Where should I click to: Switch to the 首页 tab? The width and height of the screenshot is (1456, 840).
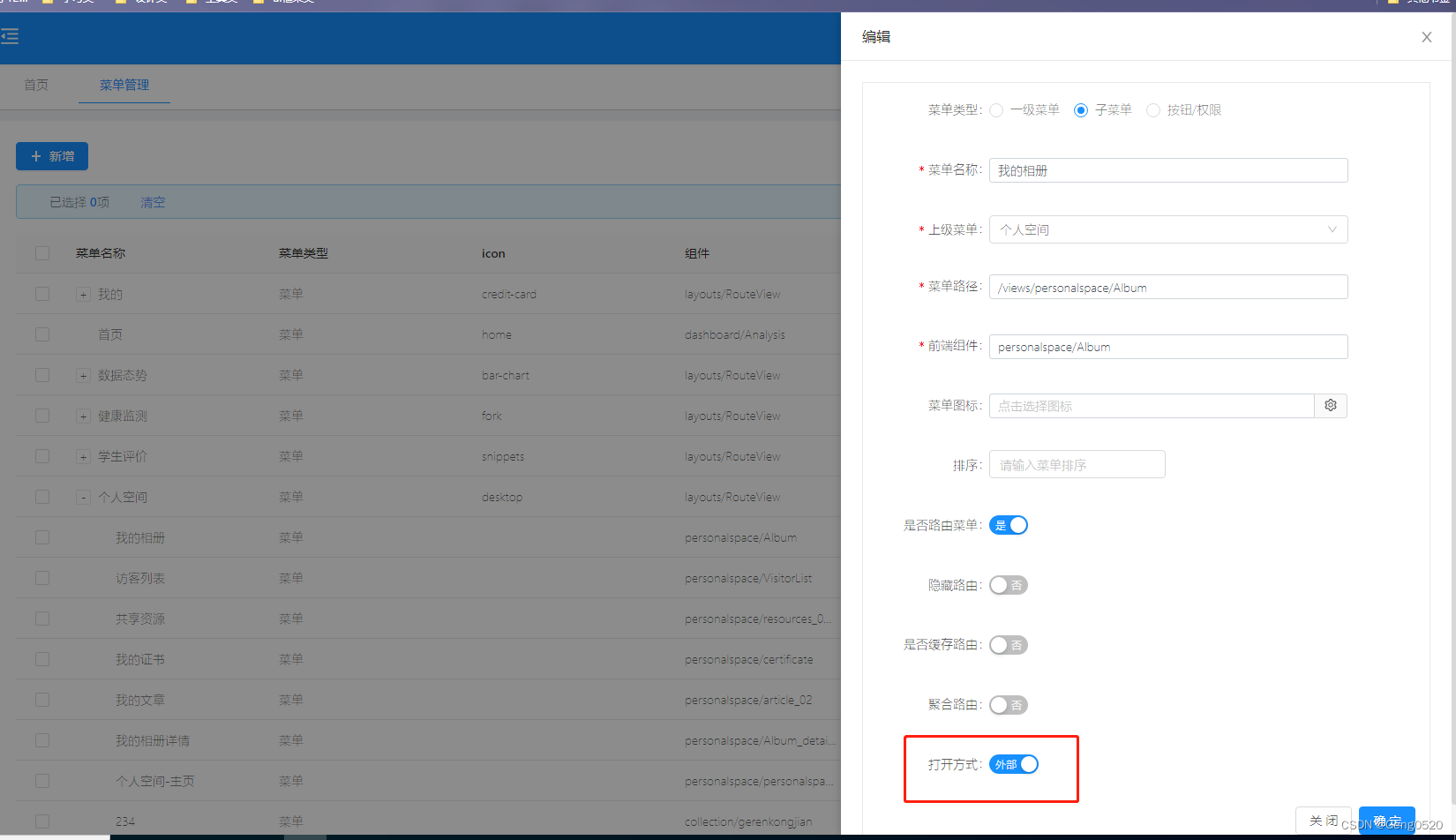(36, 85)
